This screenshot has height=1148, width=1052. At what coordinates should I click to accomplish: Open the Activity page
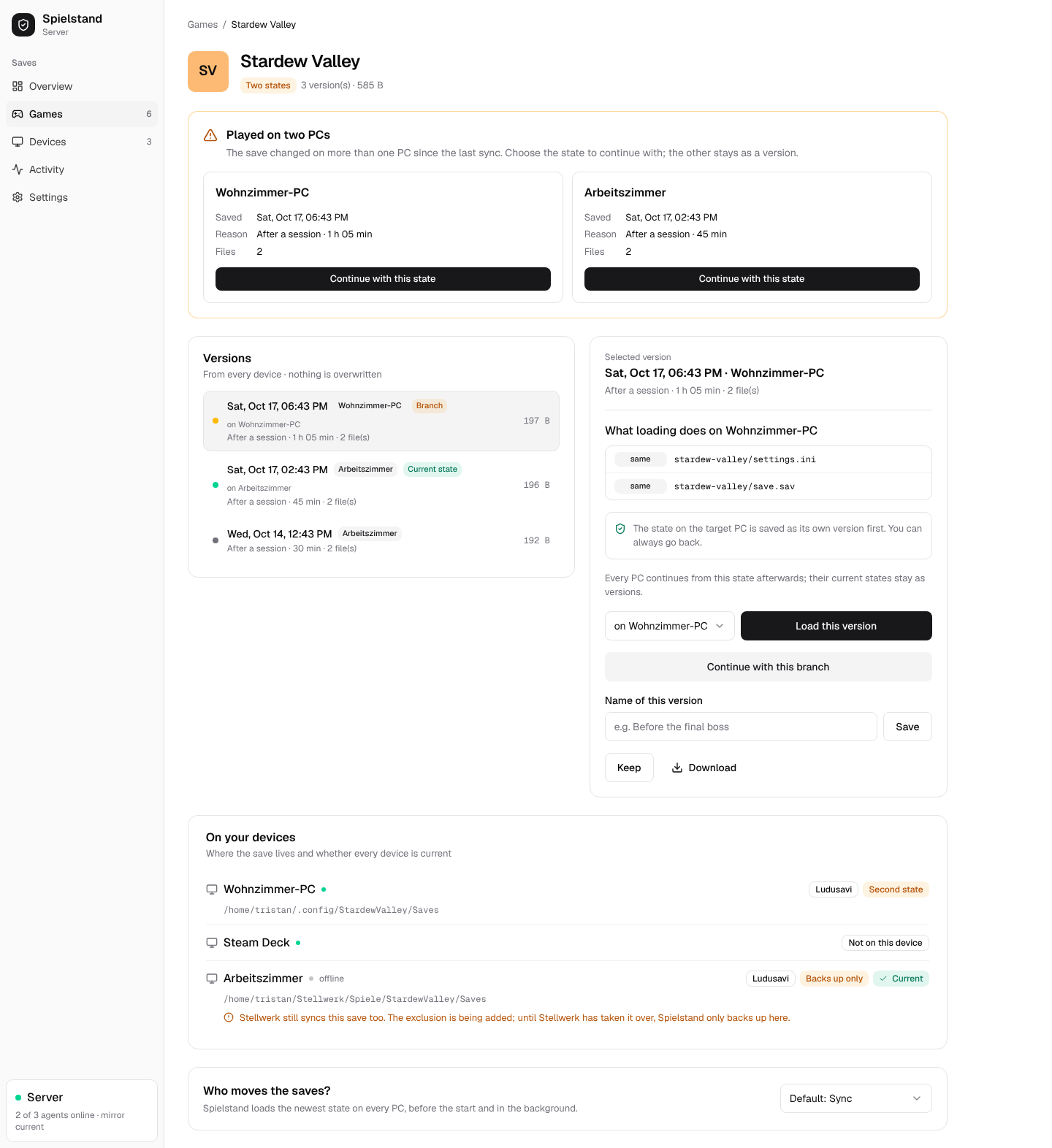(x=82, y=169)
